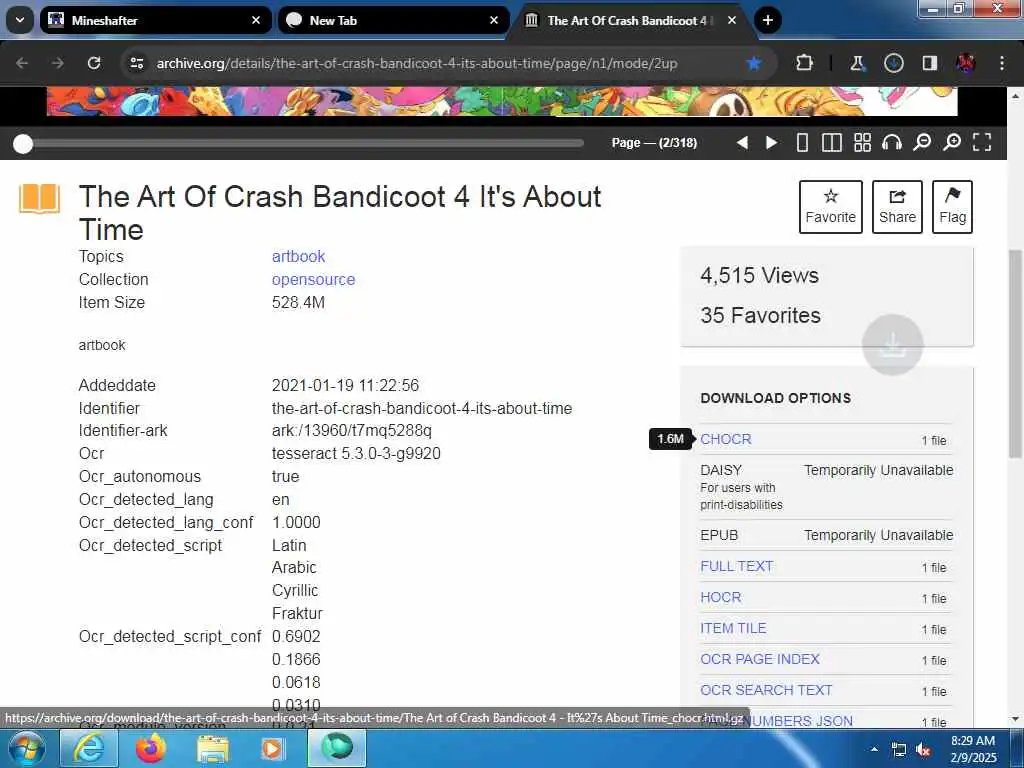
Task: Toggle the bookmark star
Action: pos(754,63)
